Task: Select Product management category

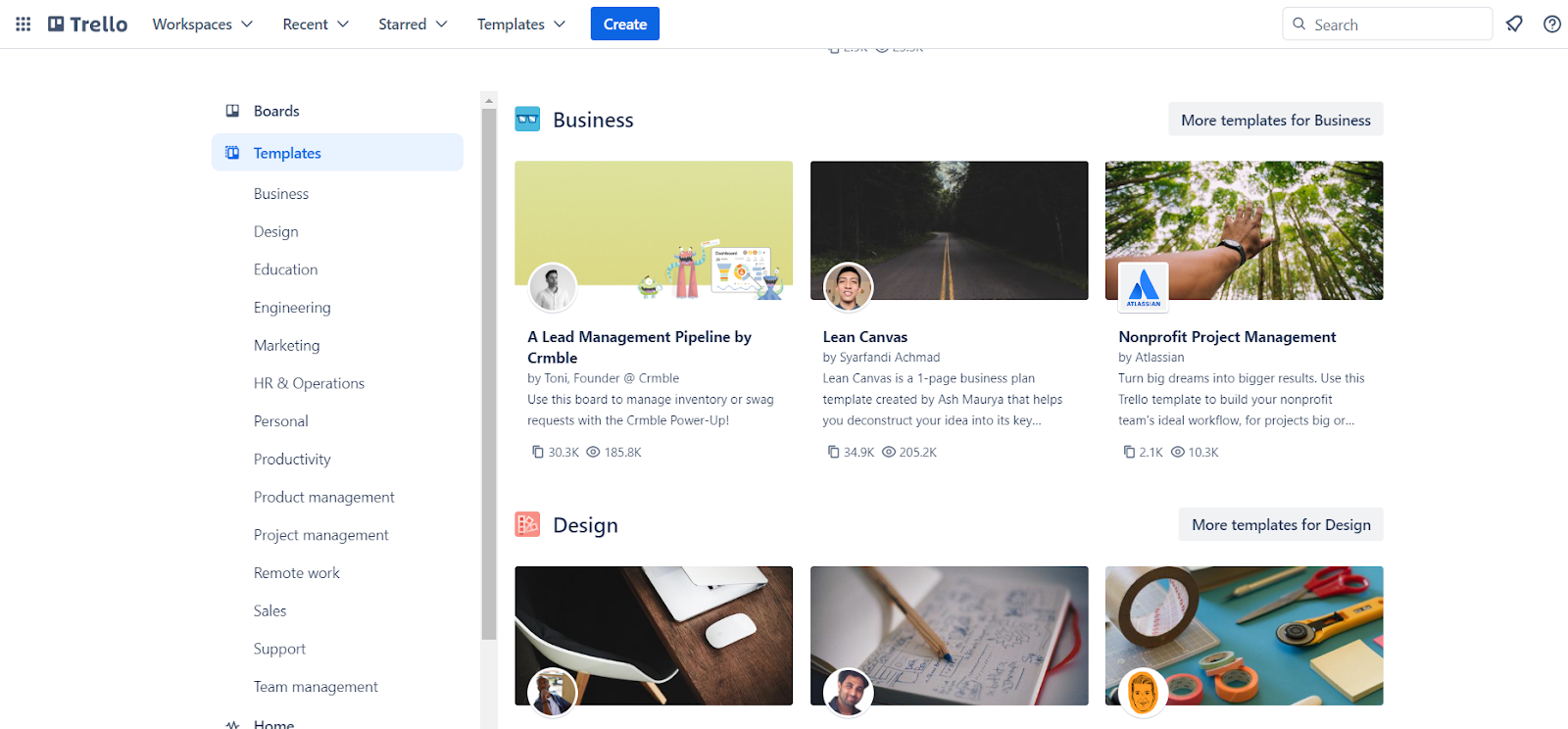Action: click(x=323, y=497)
